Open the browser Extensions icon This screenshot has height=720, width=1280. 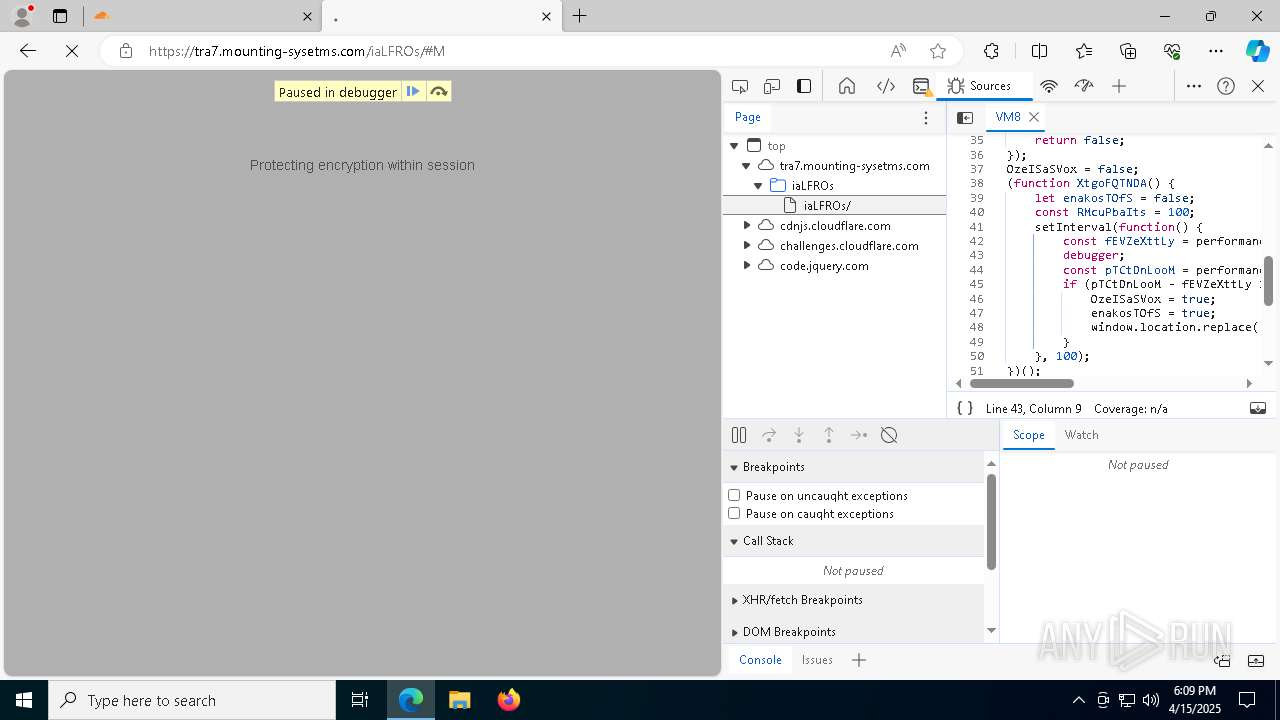pyautogui.click(x=991, y=51)
